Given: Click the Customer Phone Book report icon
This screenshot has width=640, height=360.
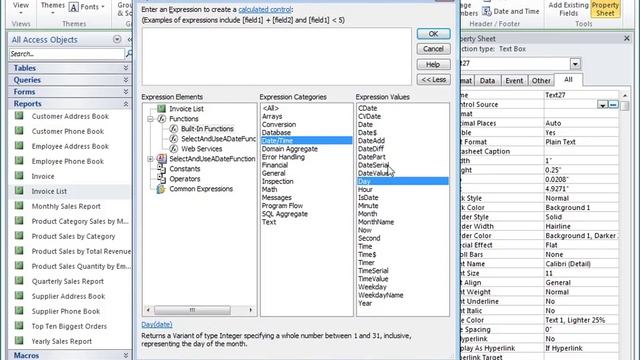Looking at the screenshot, I should pos(19,131).
